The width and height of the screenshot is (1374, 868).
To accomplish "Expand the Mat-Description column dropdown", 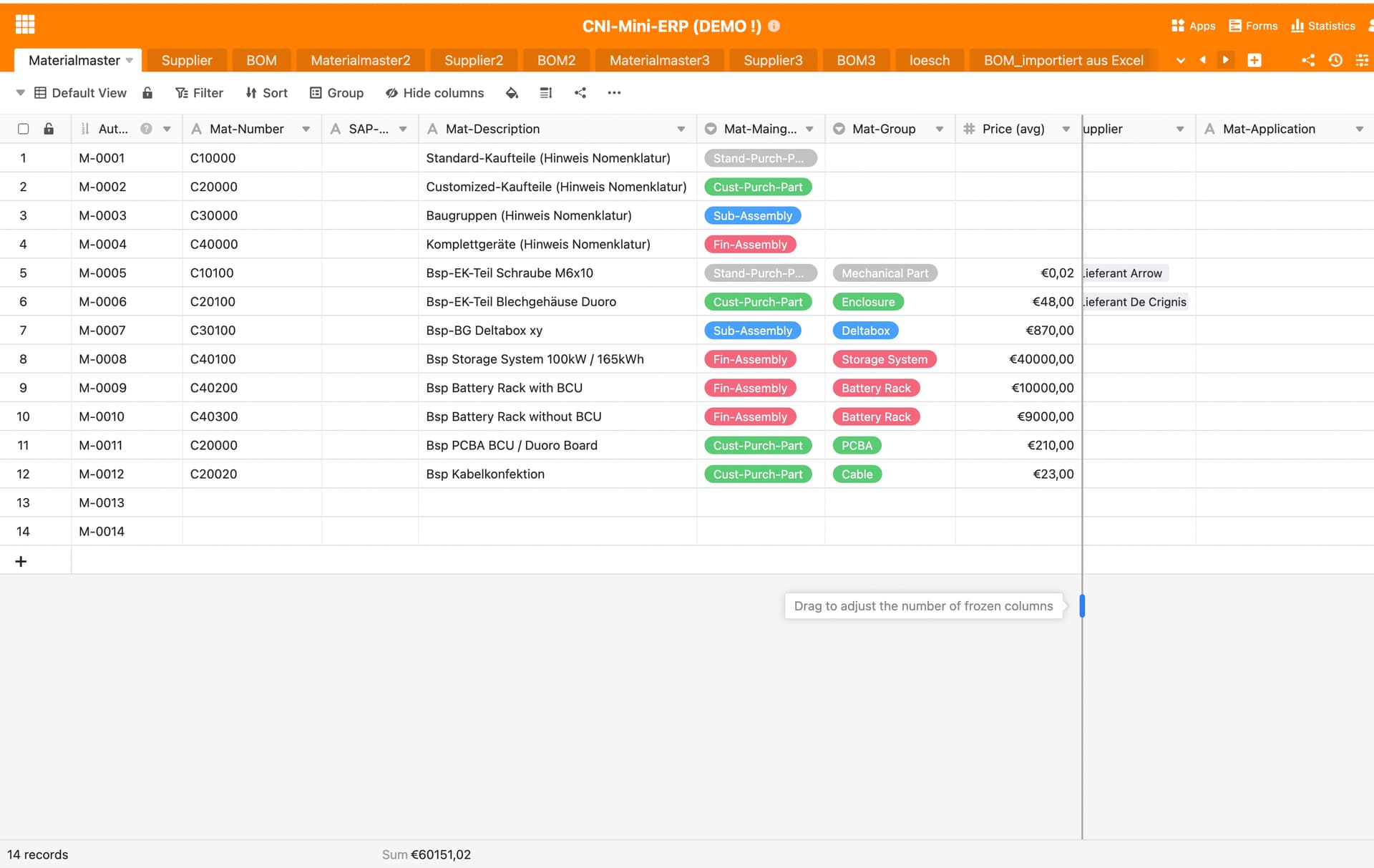I will (681, 129).
